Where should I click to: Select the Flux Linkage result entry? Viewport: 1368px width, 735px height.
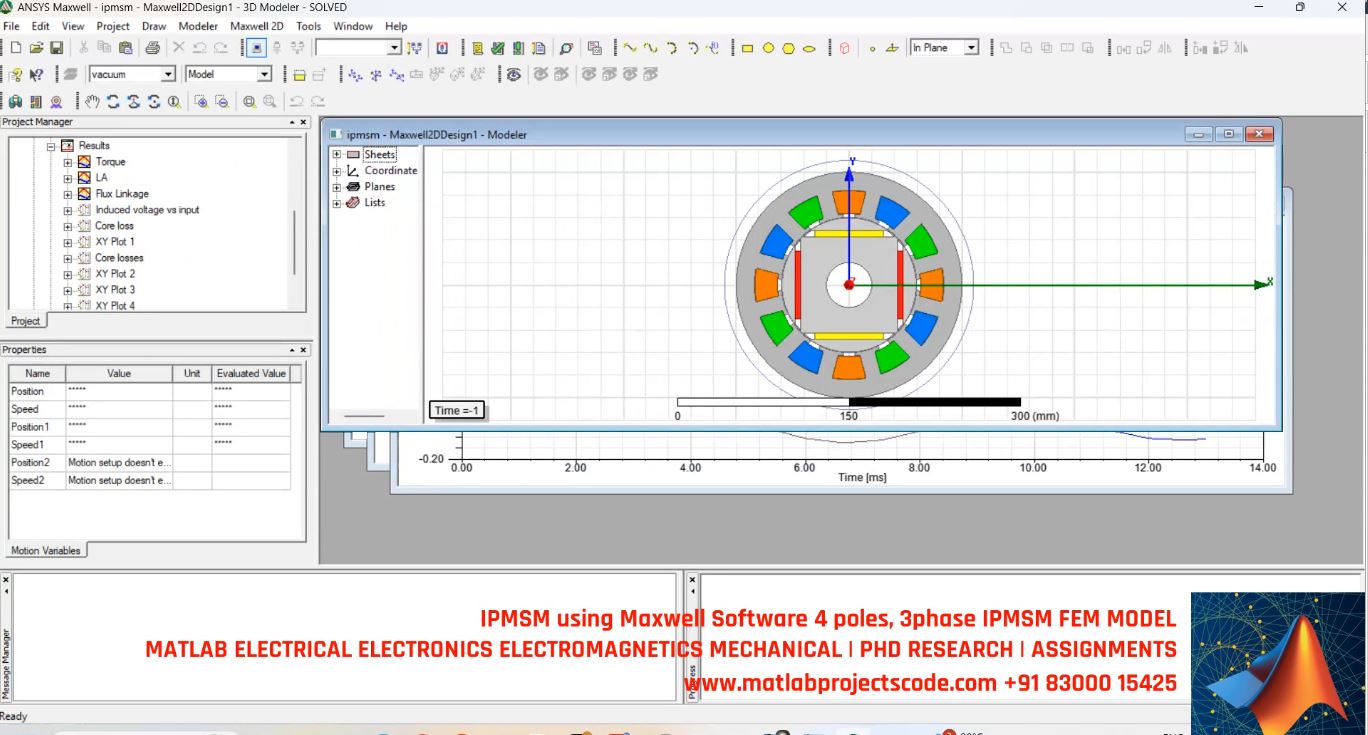(x=124, y=193)
